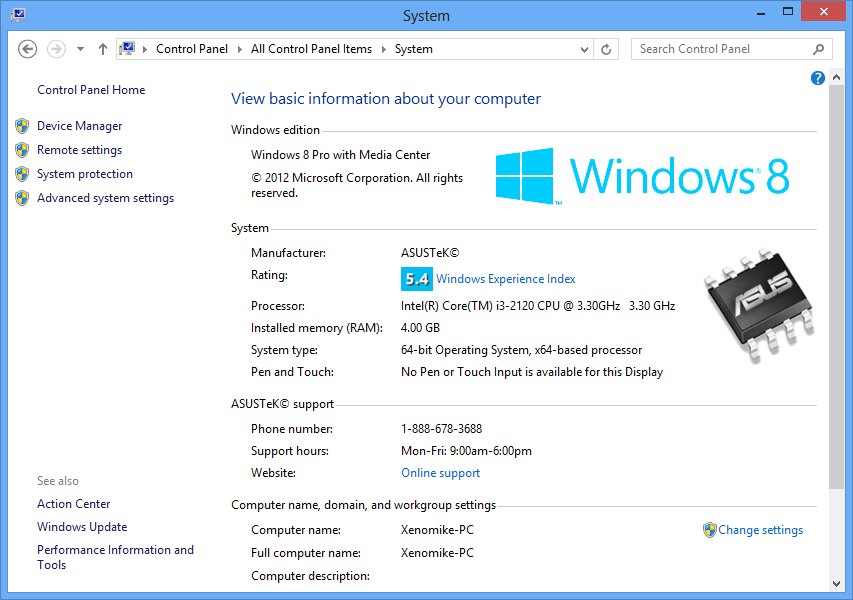Open Windows Experience Index link

(506, 279)
